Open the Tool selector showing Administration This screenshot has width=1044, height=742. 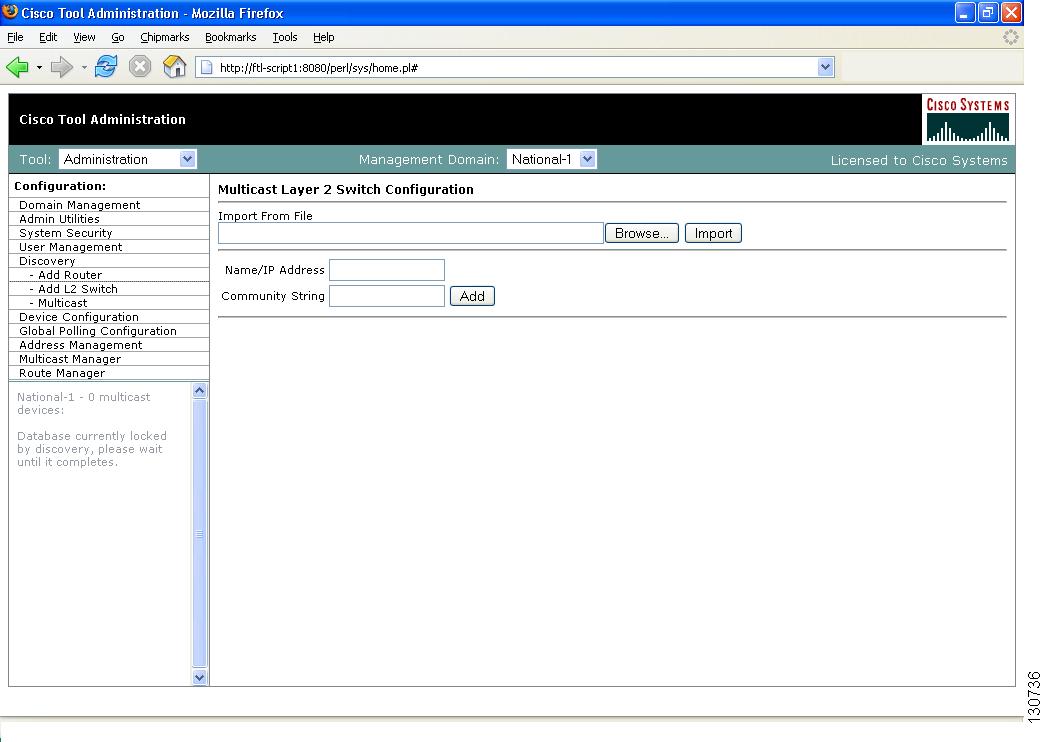pyautogui.click(x=128, y=159)
